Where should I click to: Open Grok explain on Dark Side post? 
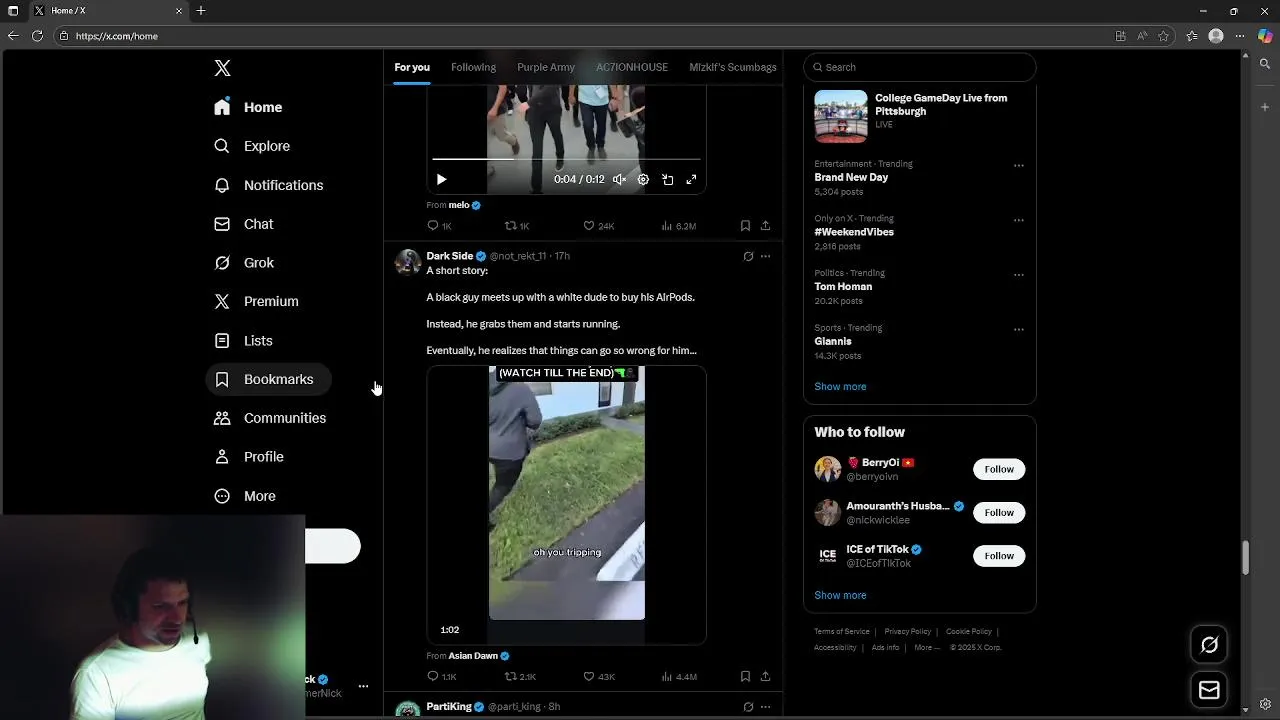[x=748, y=256]
